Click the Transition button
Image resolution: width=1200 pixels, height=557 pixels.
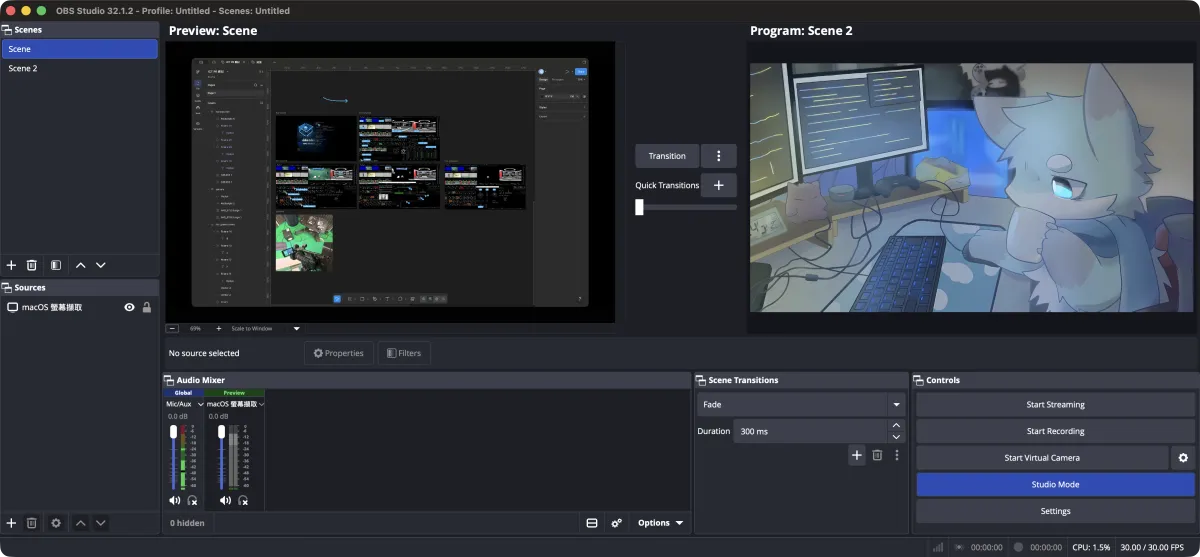pos(667,156)
